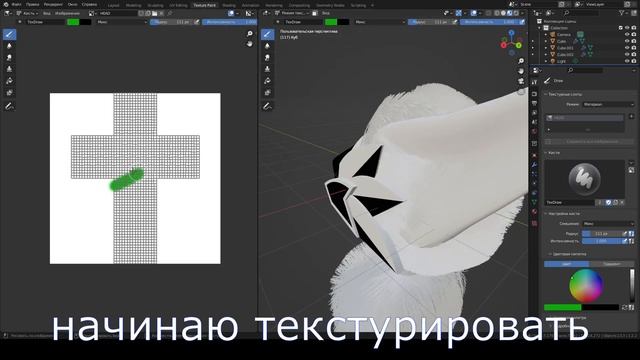
Task: Open Файл menu
Action: click(17, 4)
